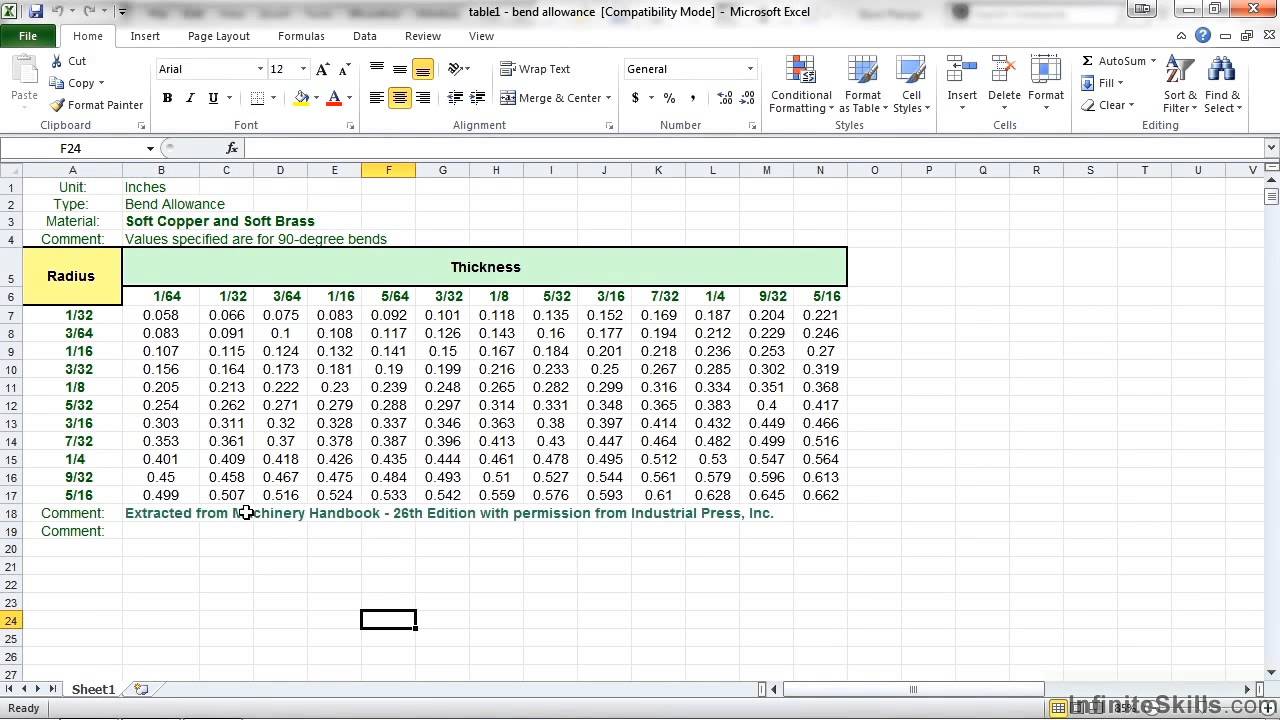Click the AutoSum sigma button
Screen dimensions: 1280x720
point(1114,61)
